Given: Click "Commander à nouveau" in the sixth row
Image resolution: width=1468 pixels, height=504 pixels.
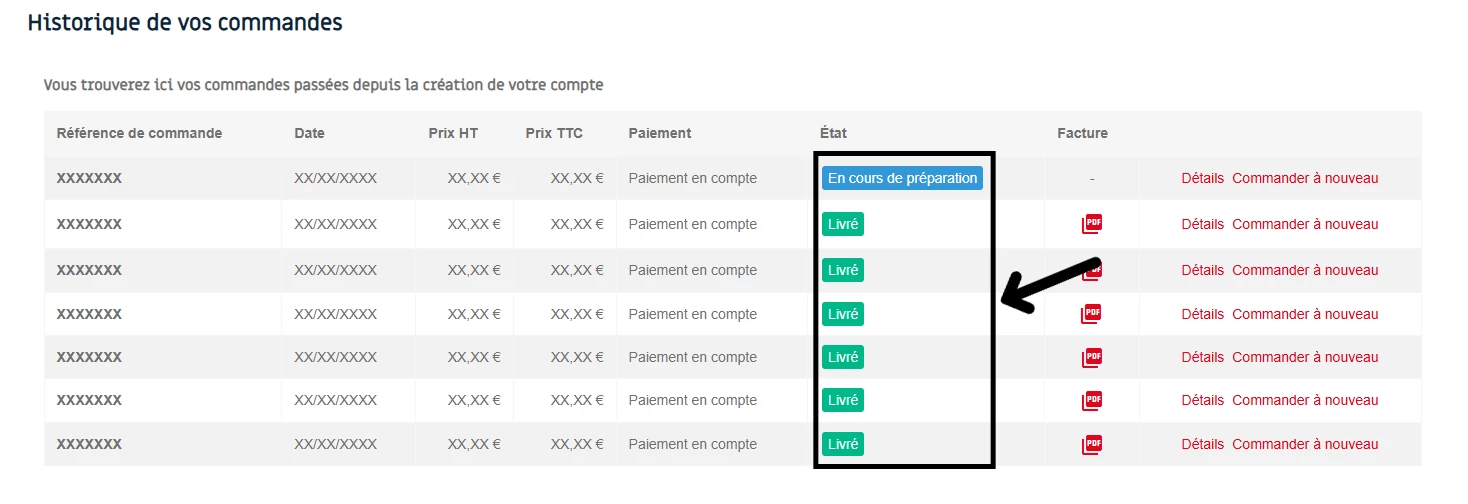Looking at the screenshot, I should coord(1305,400).
